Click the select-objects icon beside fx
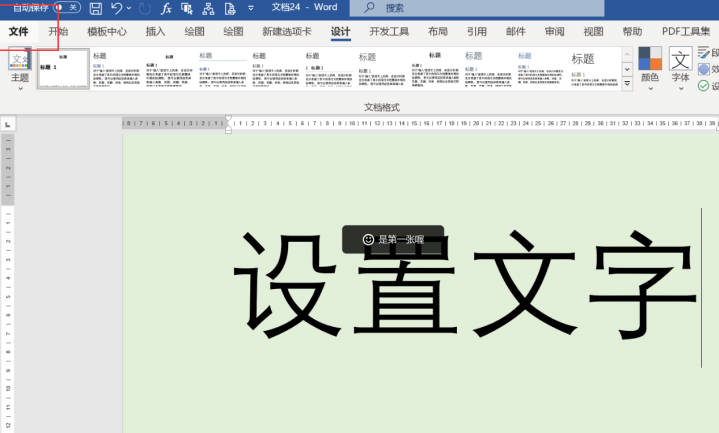This screenshot has height=433, width=719. pyautogui.click(x=187, y=8)
